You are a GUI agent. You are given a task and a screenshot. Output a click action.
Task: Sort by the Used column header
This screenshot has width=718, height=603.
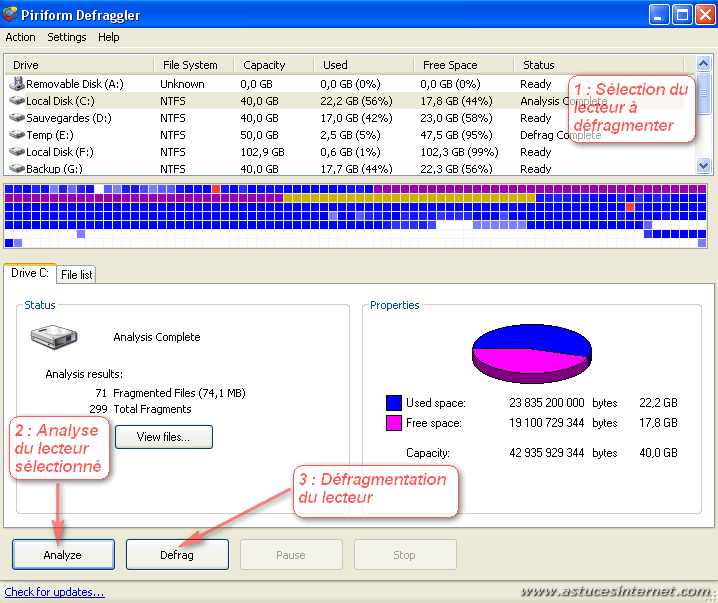[x=364, y=65]
